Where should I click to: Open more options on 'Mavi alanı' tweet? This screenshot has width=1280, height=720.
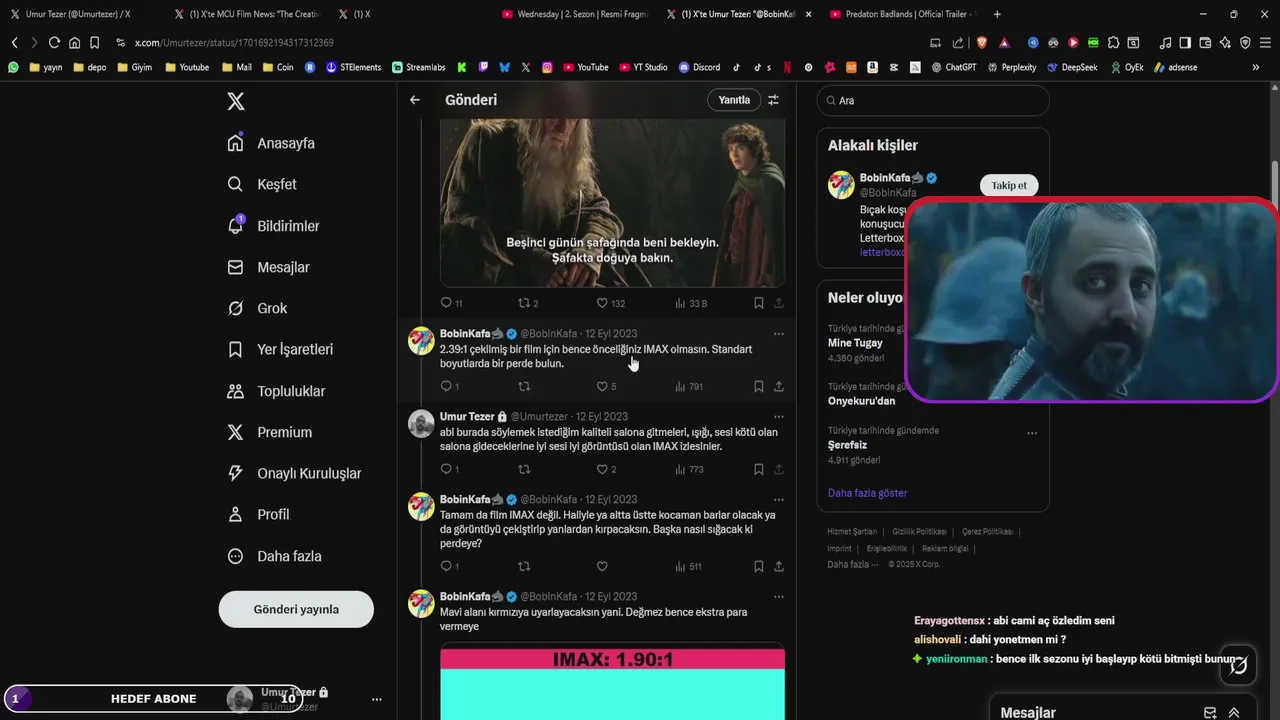[779, 597]
